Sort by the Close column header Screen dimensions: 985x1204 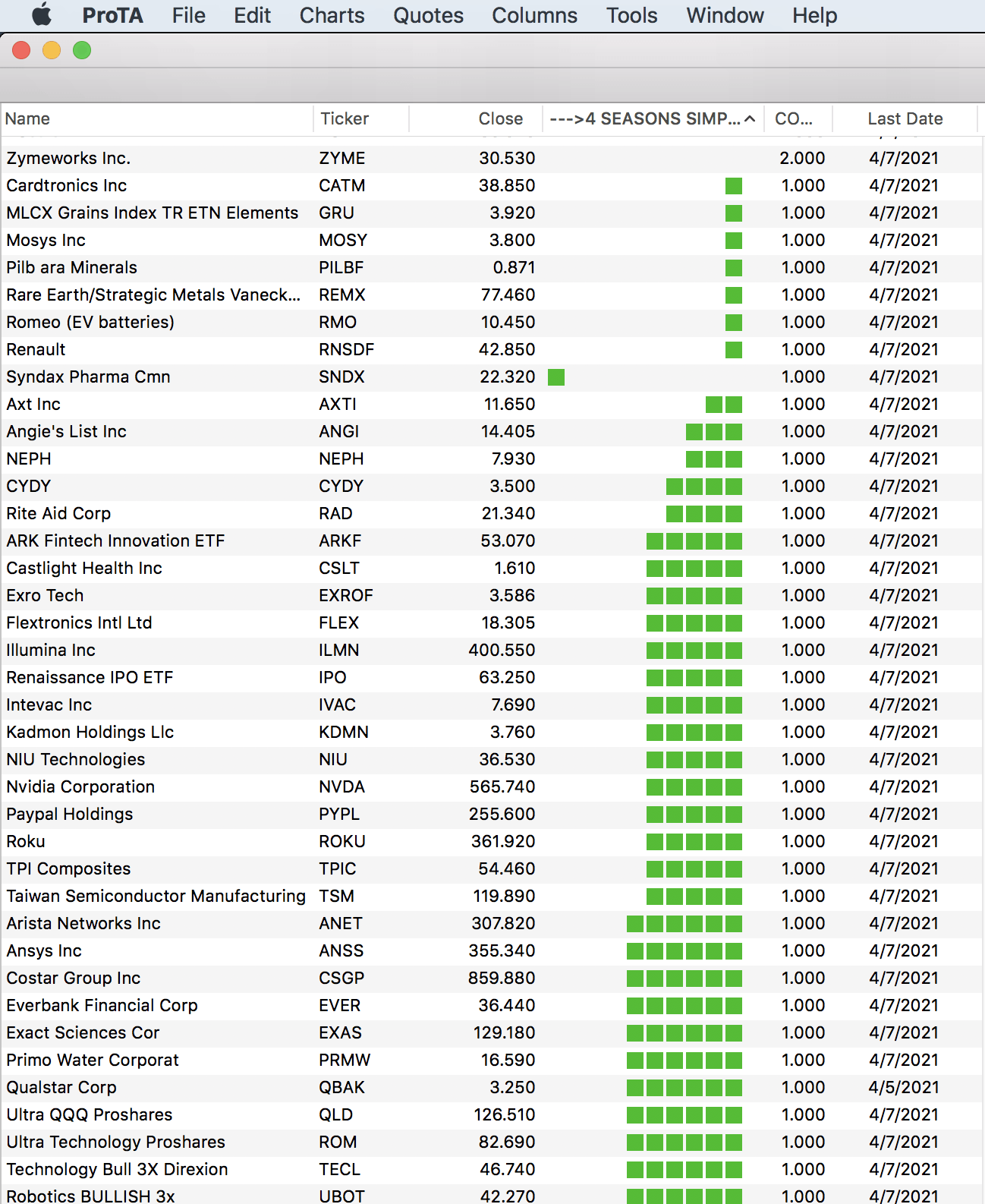click(x=476, y=118)
